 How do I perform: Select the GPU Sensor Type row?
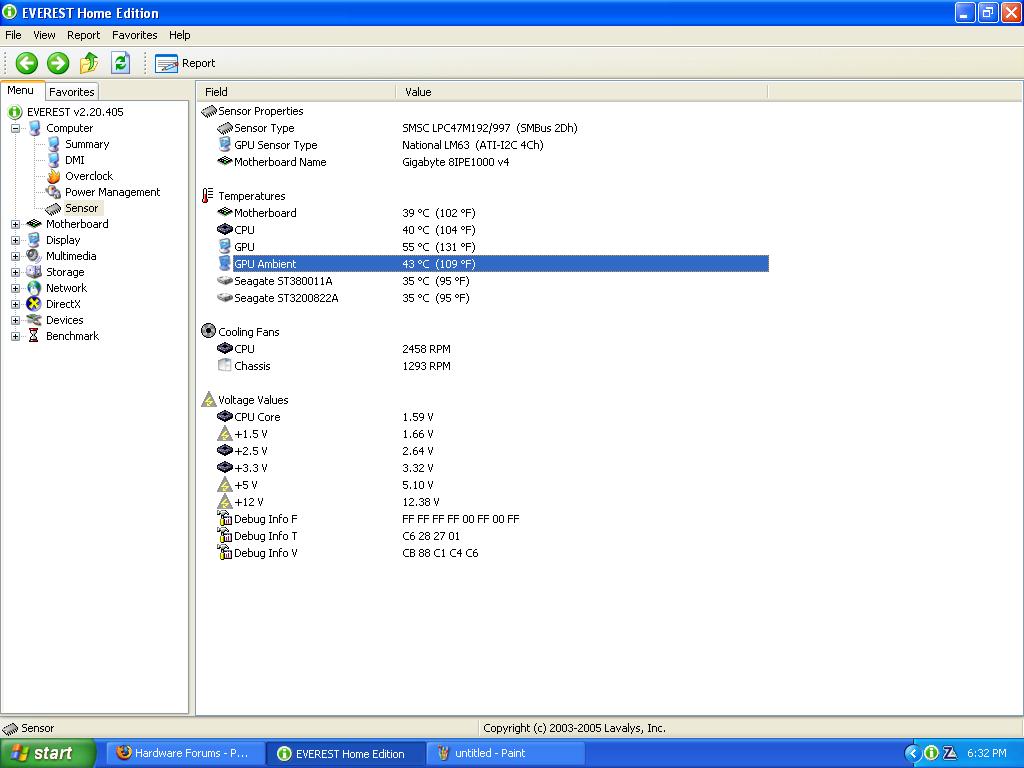[x=492, y=145]
